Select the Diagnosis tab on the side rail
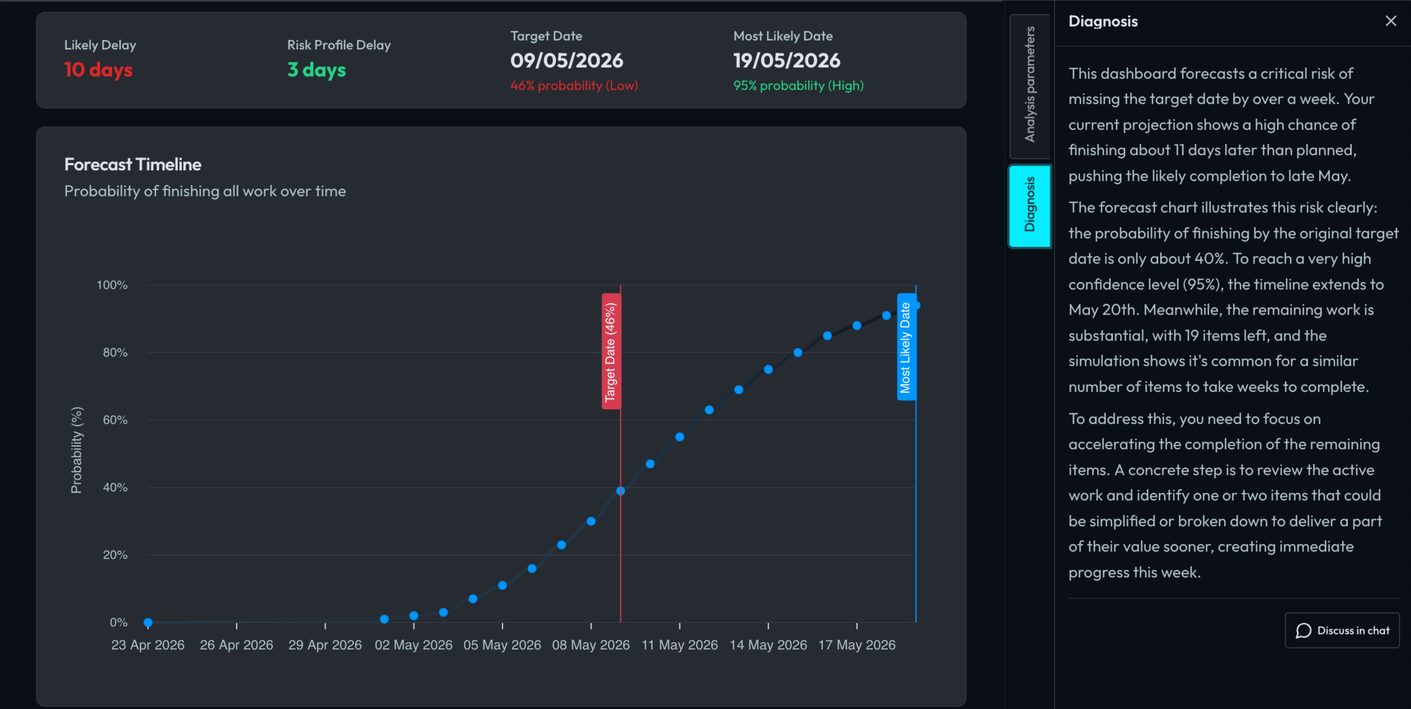 coord(1029,206)
